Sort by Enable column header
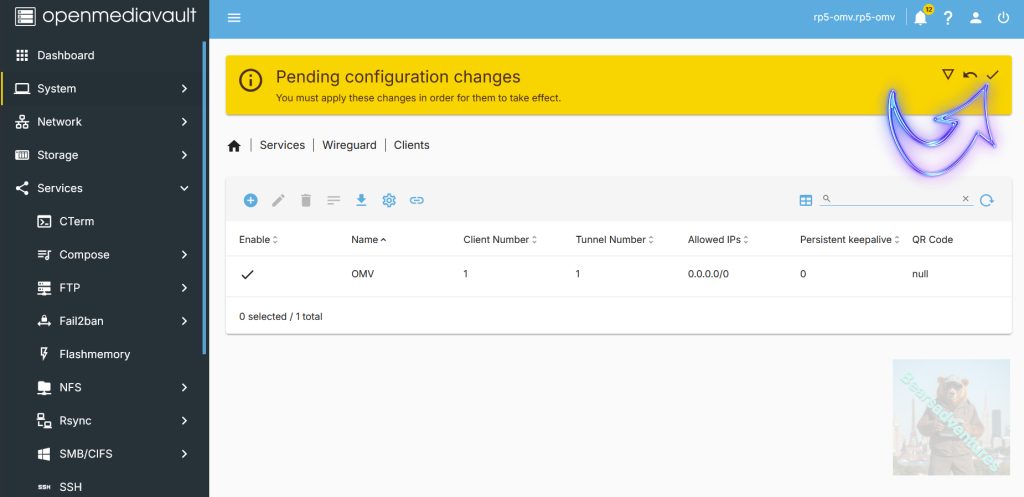Screen dimensions: 1024x497 (257, 240)
